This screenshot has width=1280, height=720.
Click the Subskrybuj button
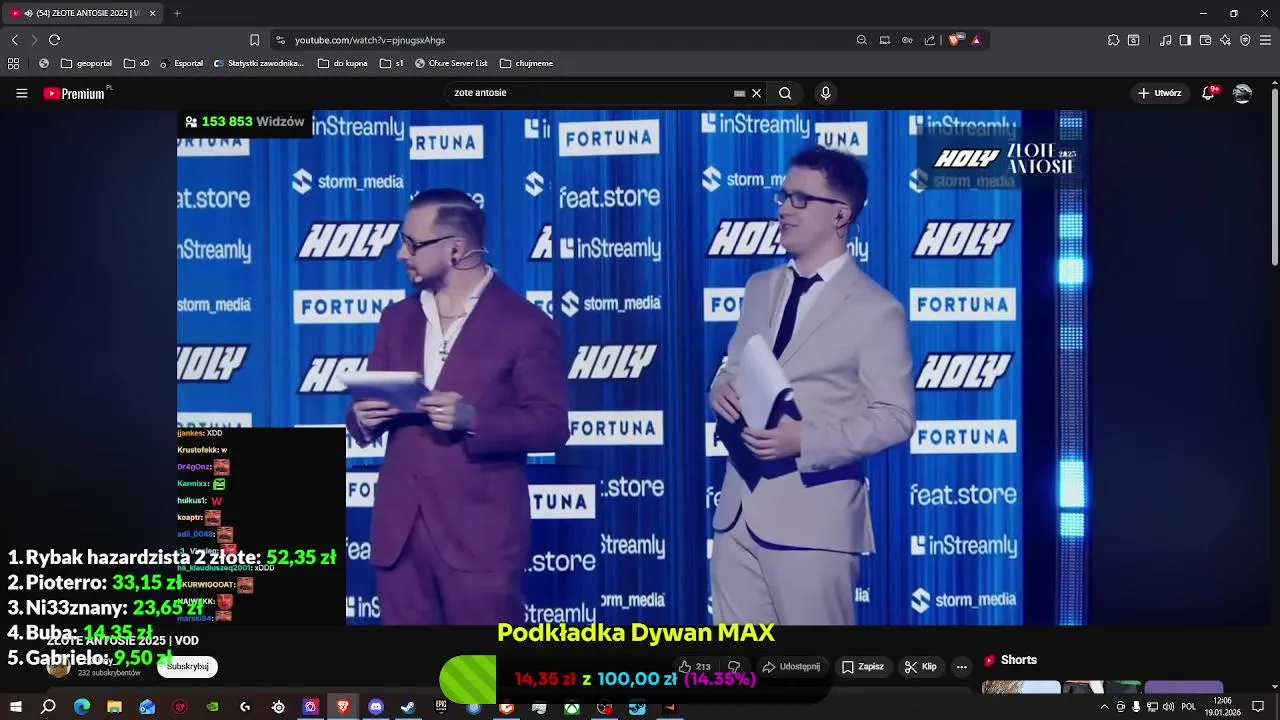click(x=188, y=666)
